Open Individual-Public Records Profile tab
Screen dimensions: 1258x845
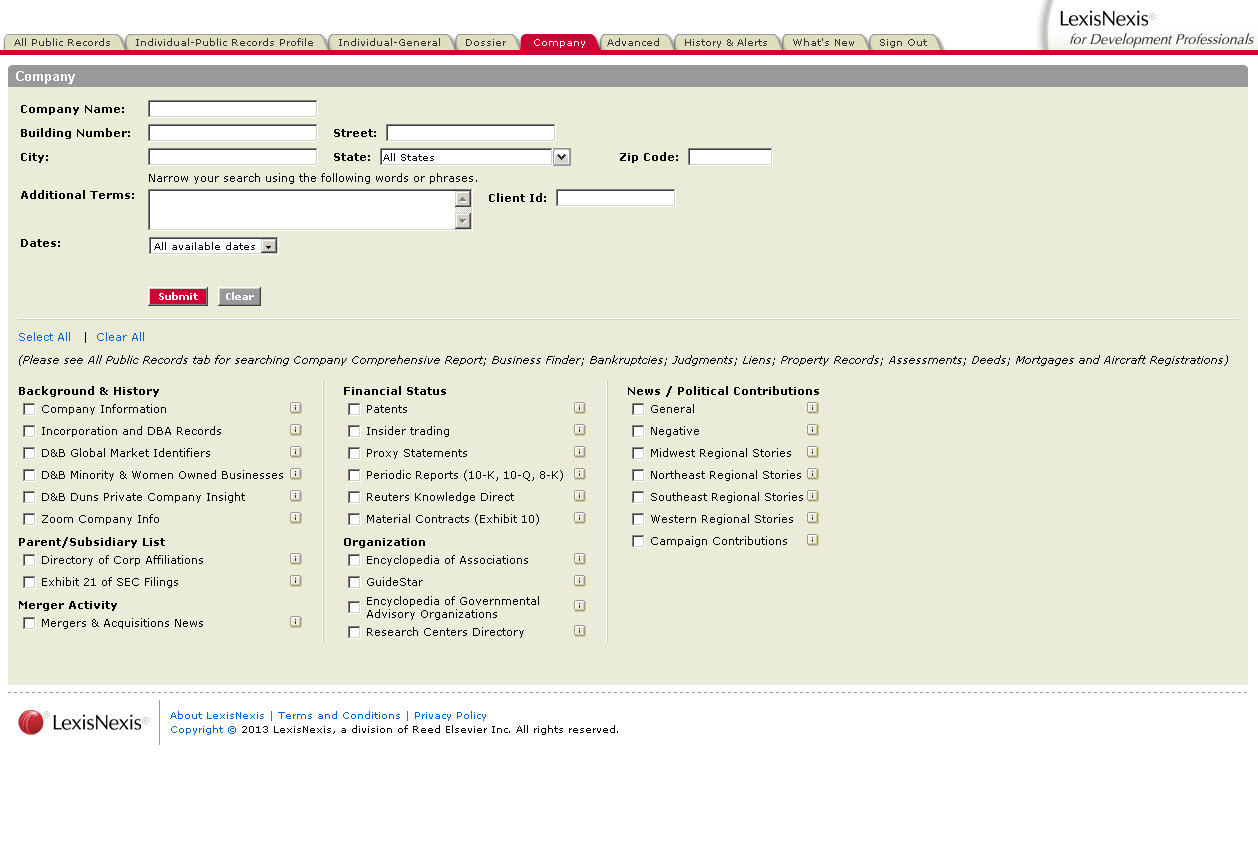point(225,42)
